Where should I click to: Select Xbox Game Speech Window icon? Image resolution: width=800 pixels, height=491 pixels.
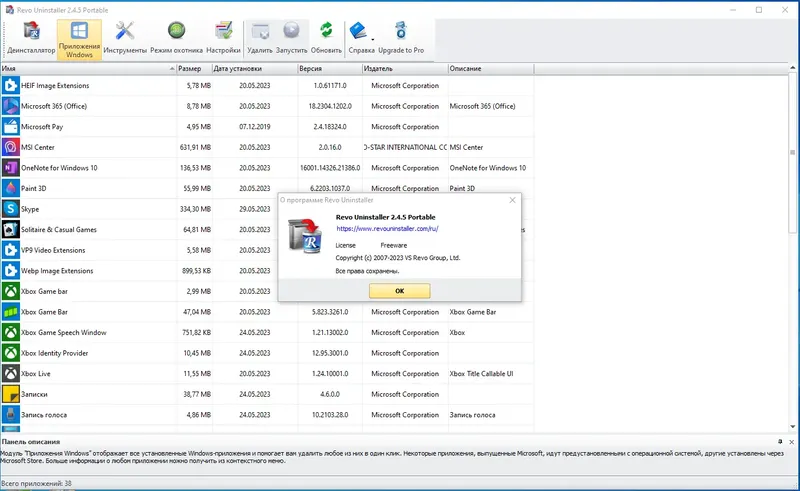coord(11,332)
